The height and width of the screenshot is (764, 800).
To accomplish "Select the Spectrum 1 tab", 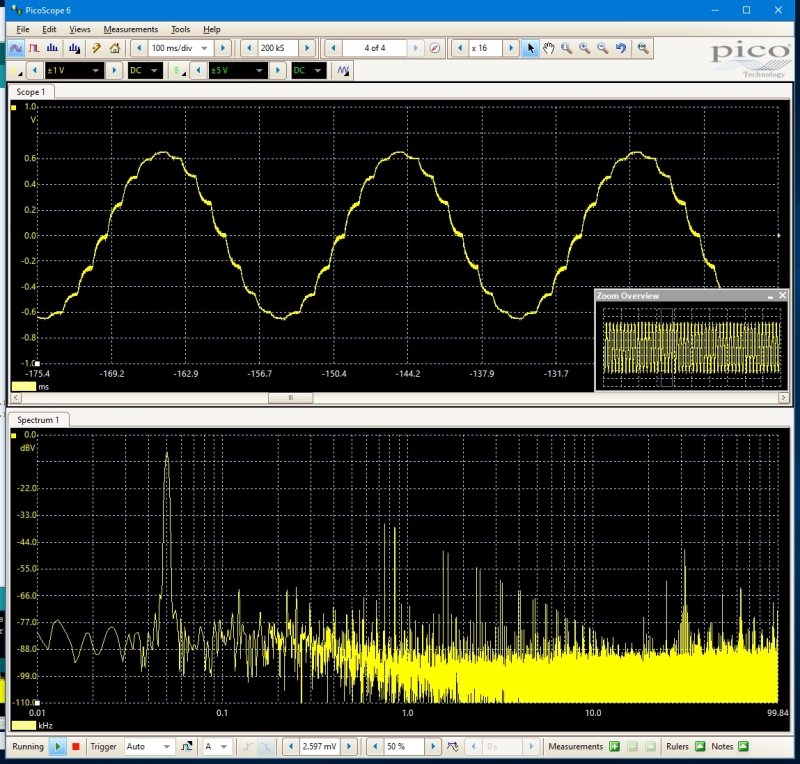I will (38, 420).
